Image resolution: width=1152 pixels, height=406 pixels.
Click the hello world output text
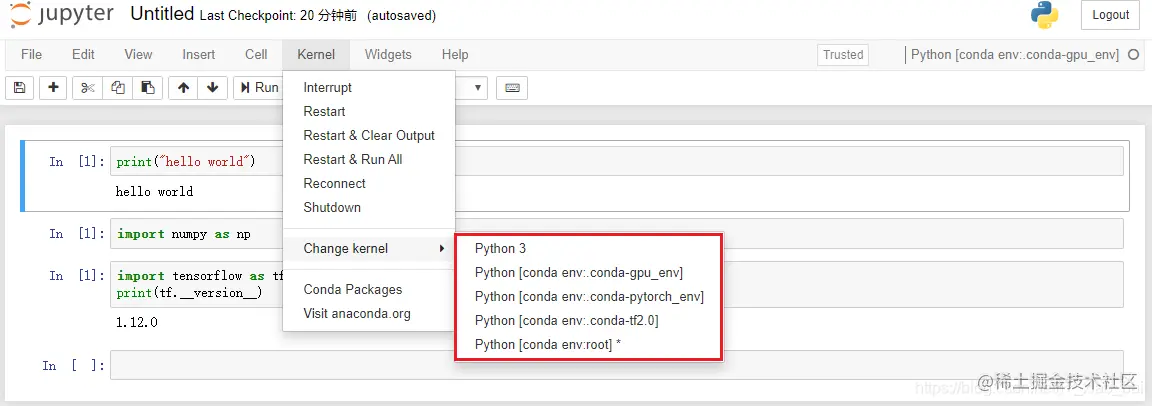coord(154,192)
